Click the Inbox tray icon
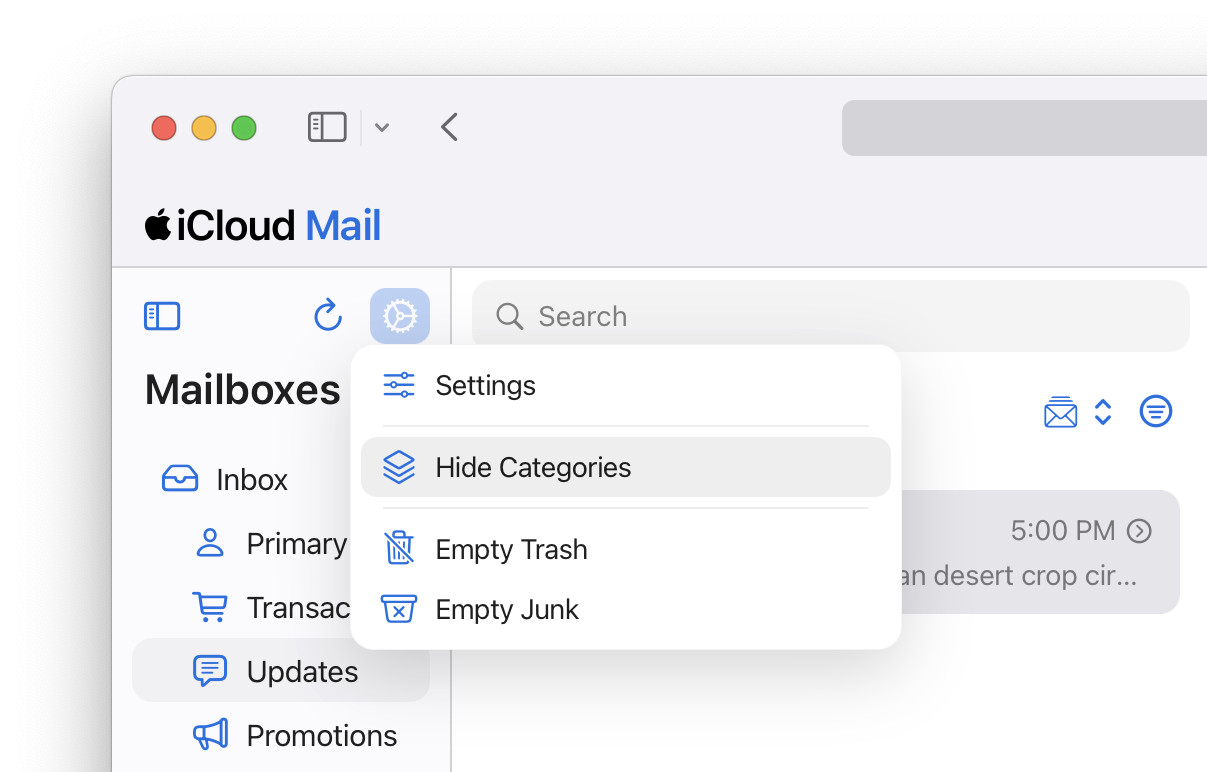This screenshot has width=1207, height=772. point(180,480)
